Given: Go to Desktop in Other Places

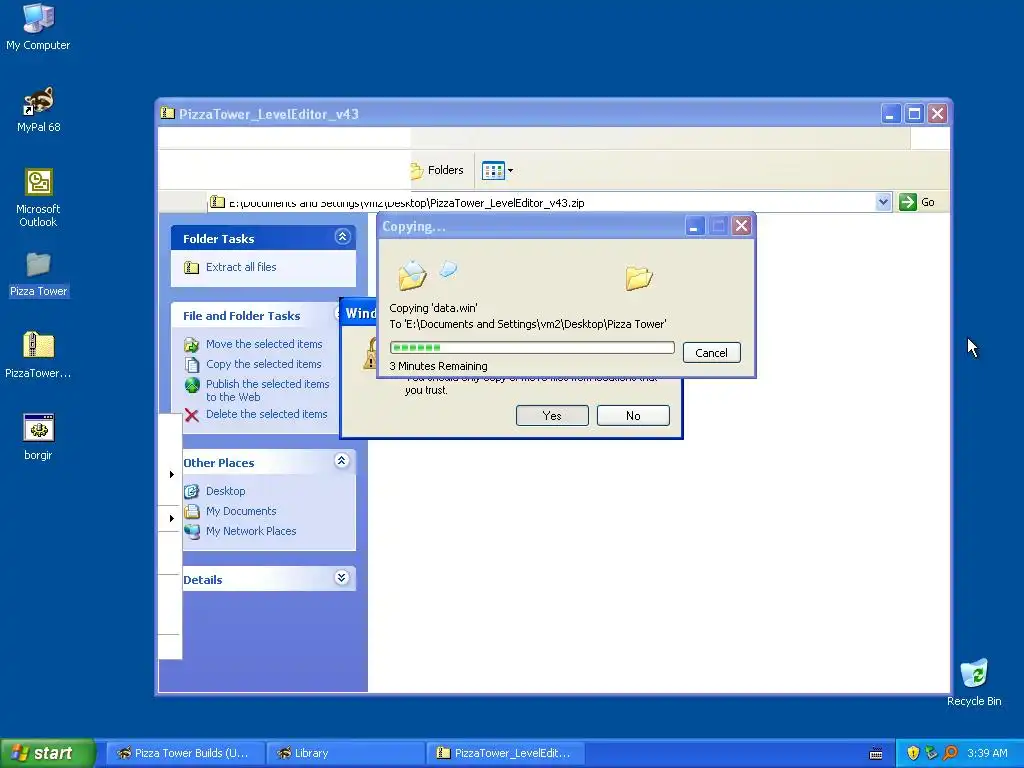Looking at the screenshot, I should click(226, 491).
